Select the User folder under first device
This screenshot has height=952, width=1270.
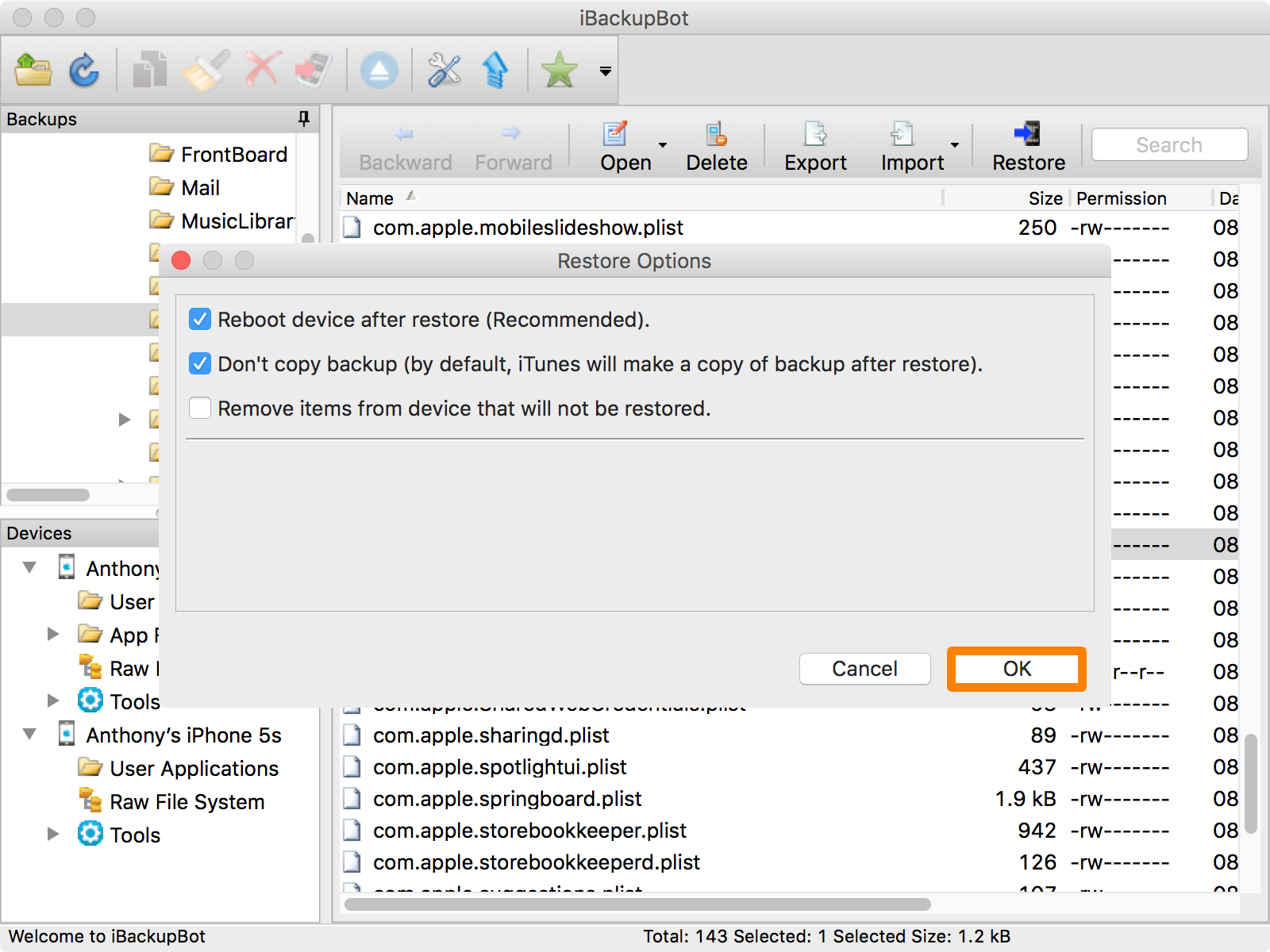tap(117, 601)
